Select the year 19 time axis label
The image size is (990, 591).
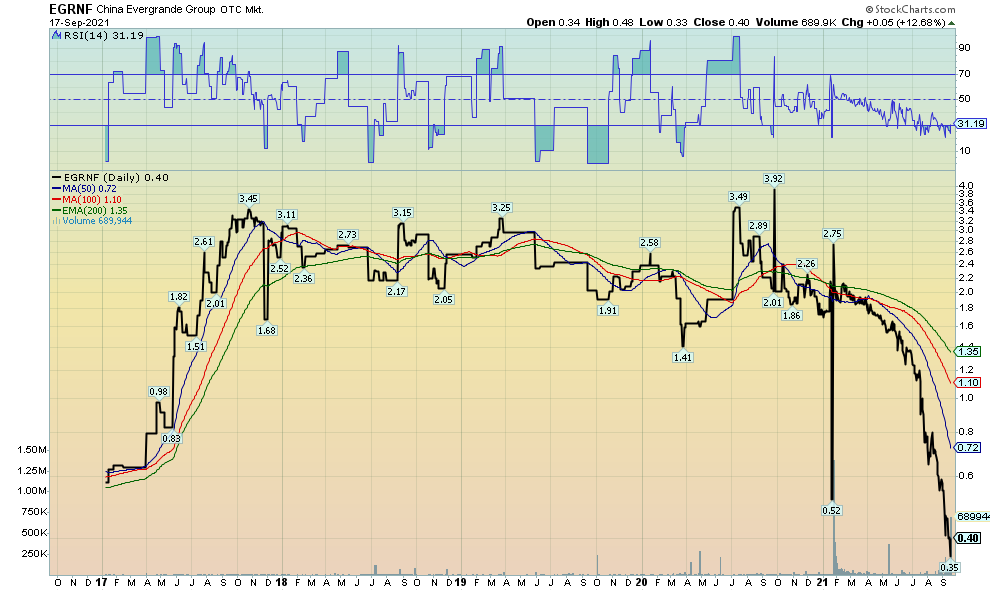(x=460, y=581)
